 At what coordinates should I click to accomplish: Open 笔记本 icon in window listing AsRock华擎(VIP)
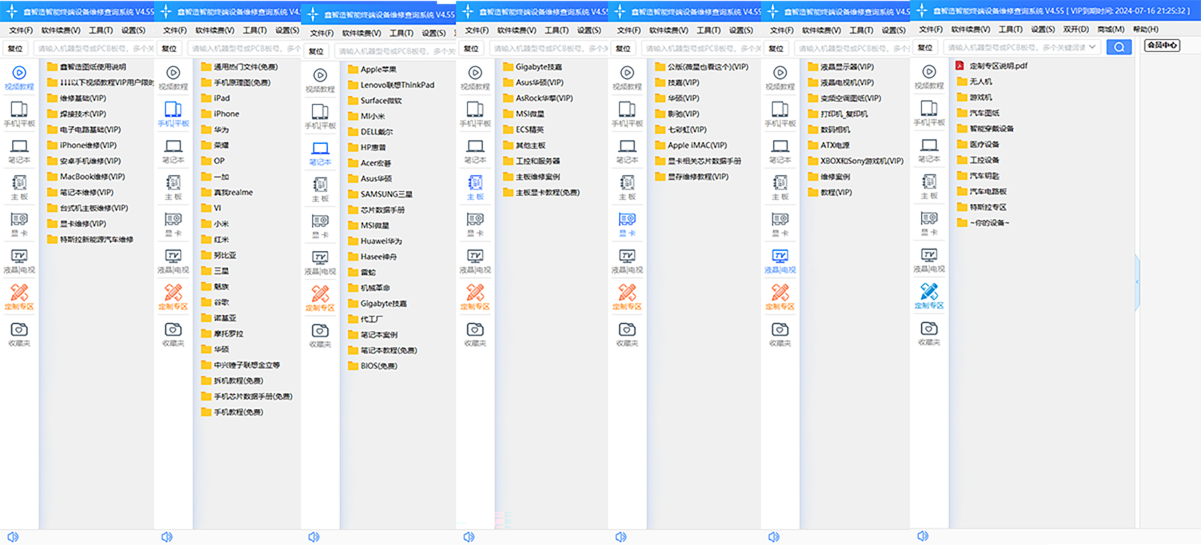(x=475, y=146)
